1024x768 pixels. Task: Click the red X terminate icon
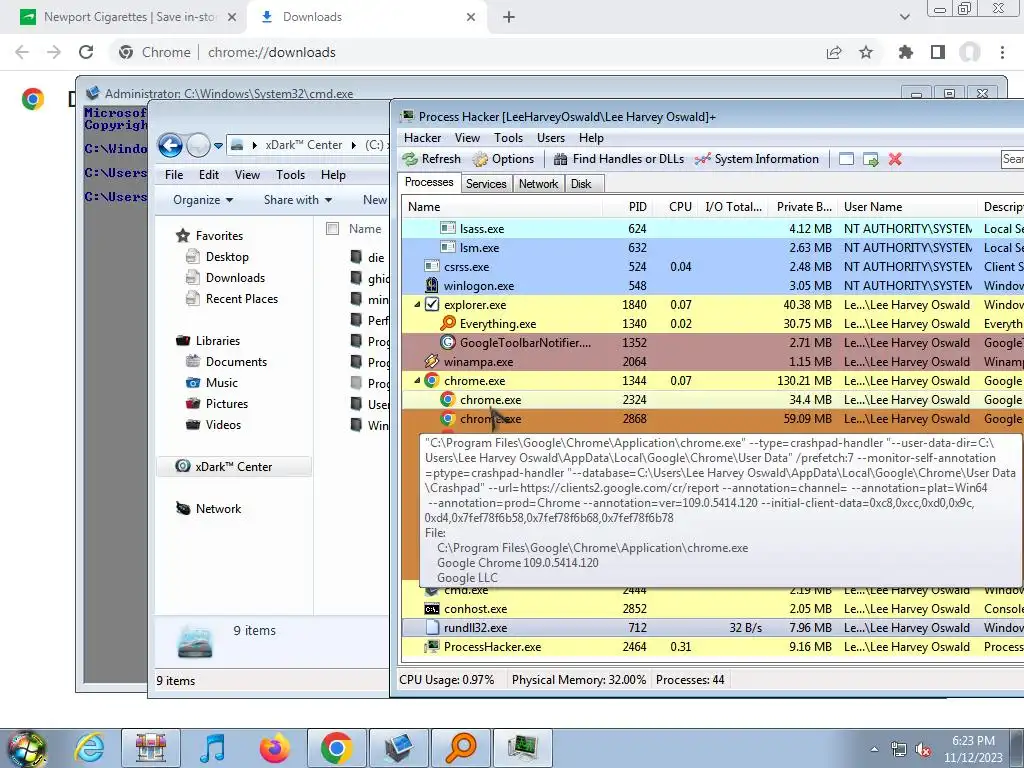pyautogui.click(x=895, y=159)
